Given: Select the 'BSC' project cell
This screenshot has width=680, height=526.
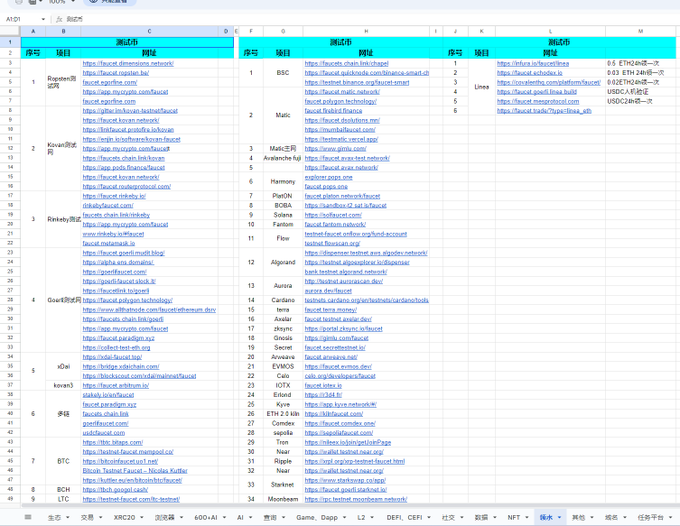Looking at the screenshot, I should tap(283, 73).
